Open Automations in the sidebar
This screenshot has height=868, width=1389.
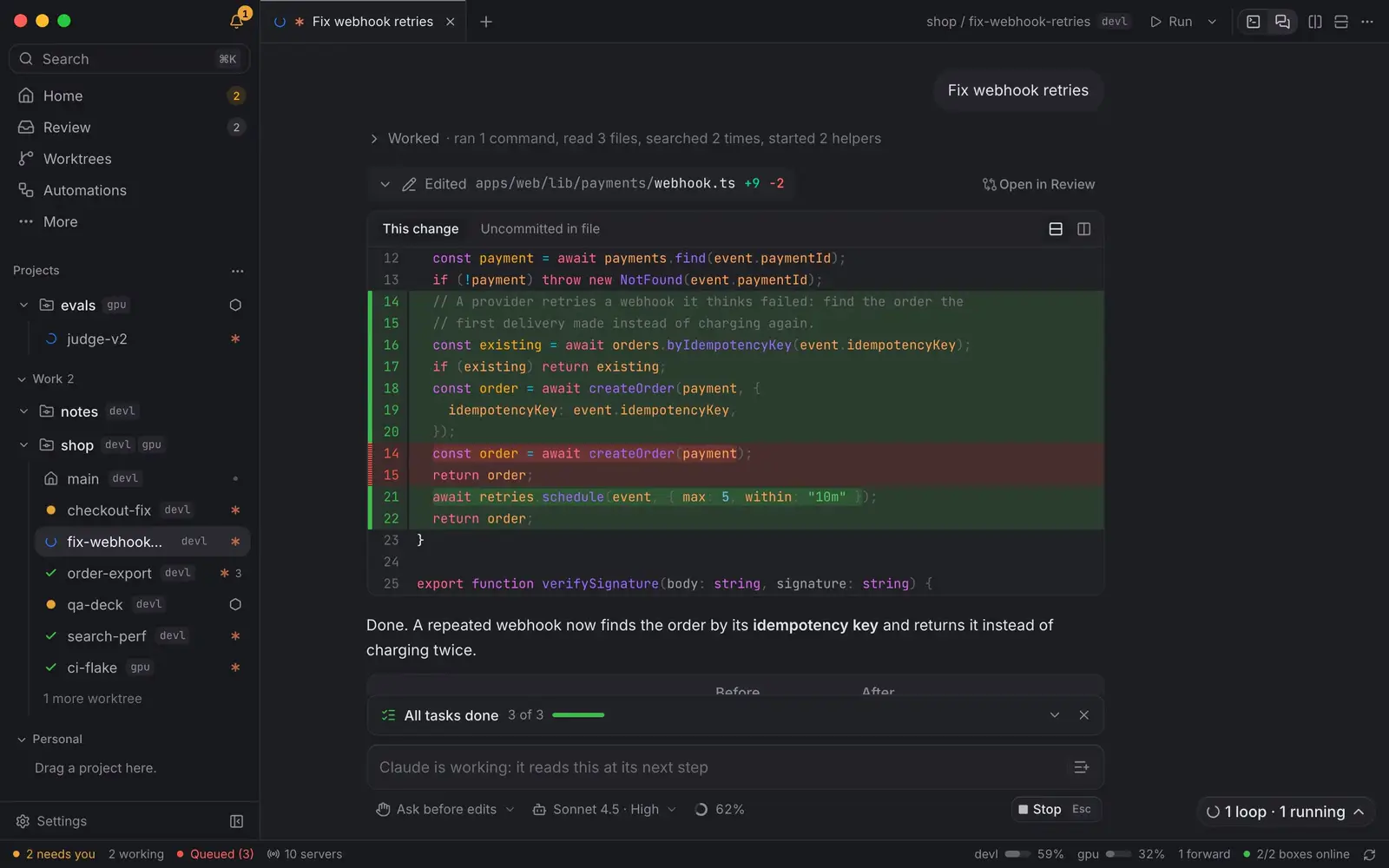point(130,190)
